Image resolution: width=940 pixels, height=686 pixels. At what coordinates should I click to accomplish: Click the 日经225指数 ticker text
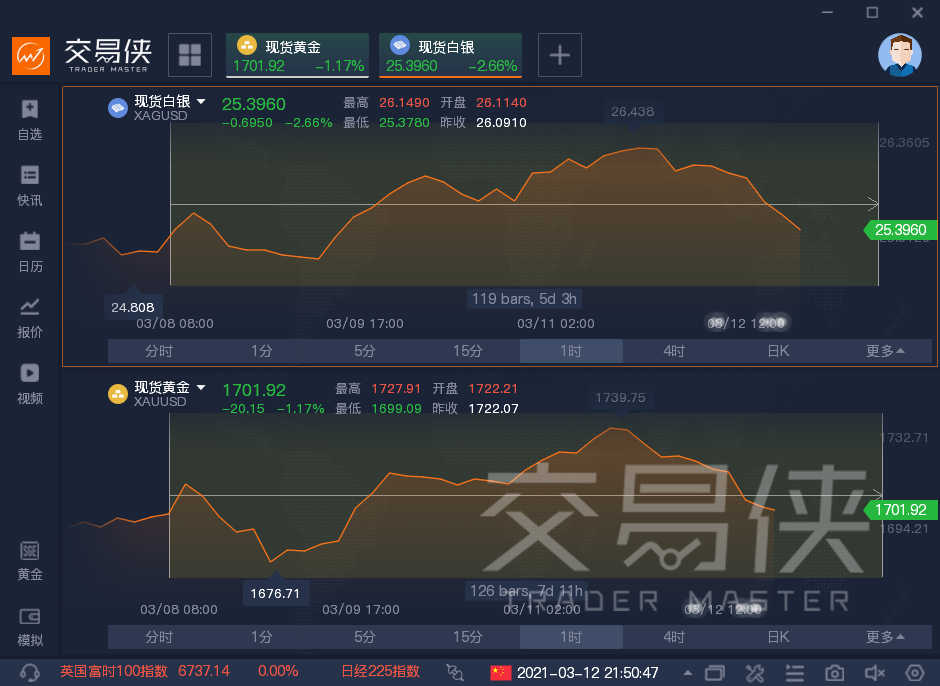point(380,671)
